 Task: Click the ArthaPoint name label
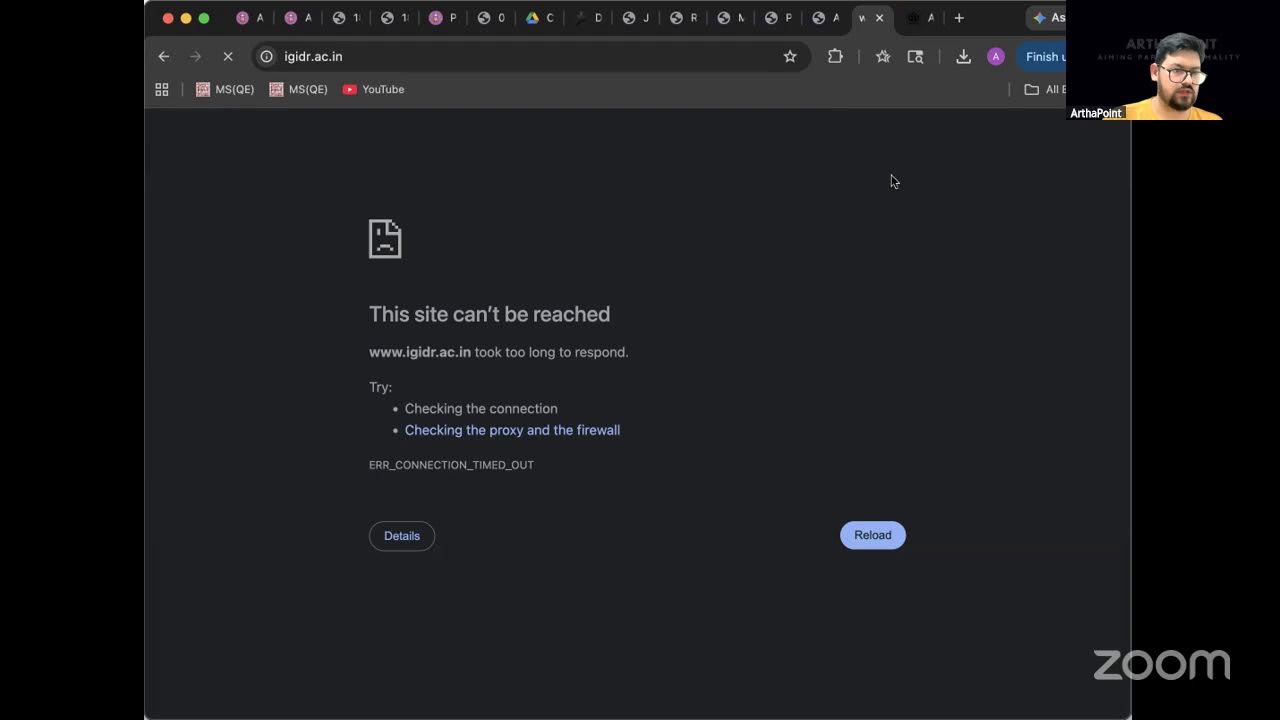(x=1096, y=113)
